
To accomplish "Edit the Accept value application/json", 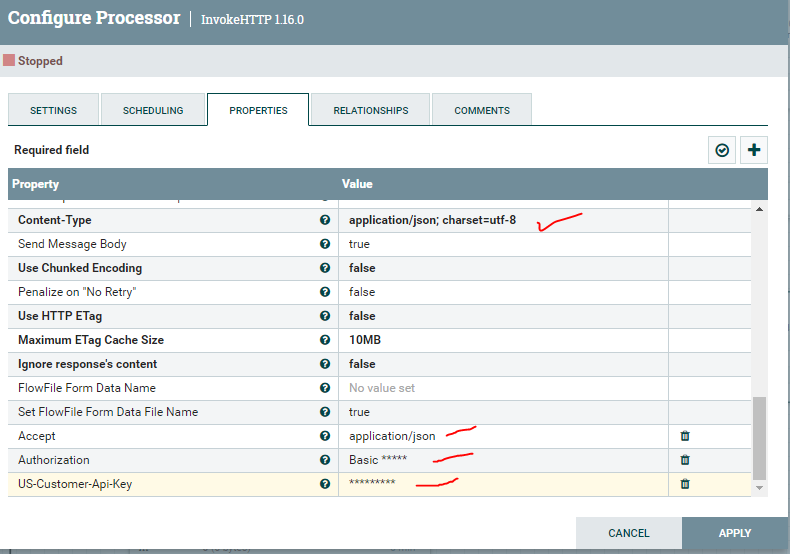I will tap(392, 436).
